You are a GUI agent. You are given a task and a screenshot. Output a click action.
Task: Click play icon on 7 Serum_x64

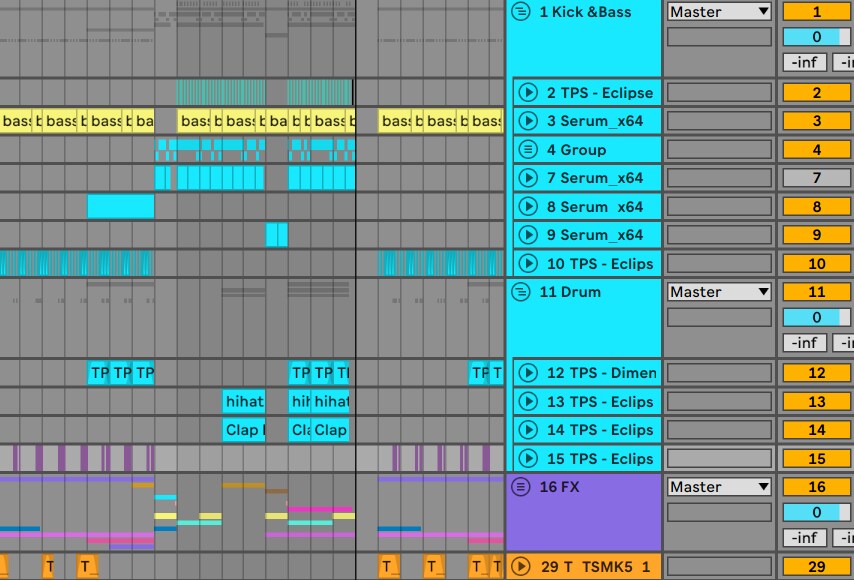528,178
